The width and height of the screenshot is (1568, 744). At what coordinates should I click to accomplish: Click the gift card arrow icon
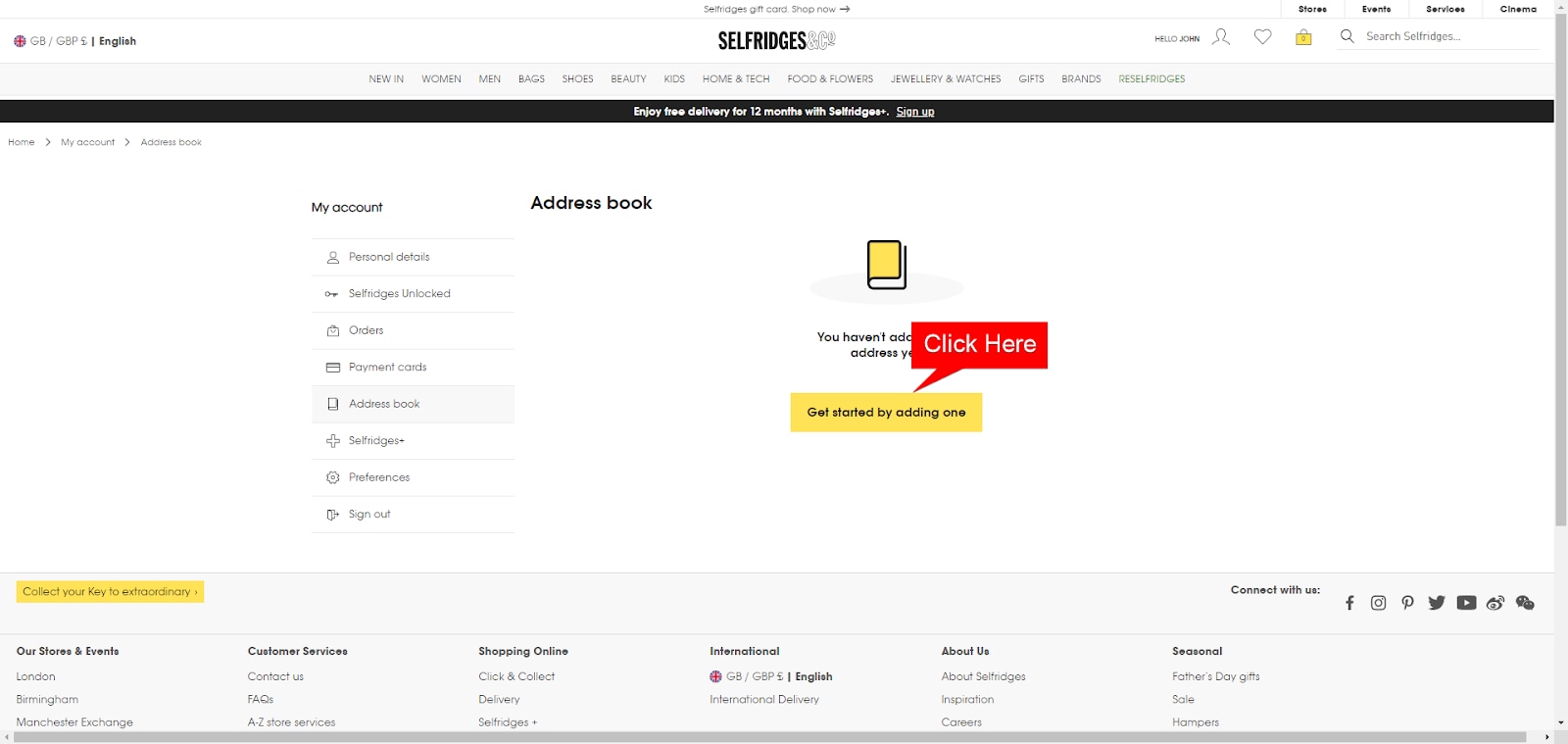845,9
